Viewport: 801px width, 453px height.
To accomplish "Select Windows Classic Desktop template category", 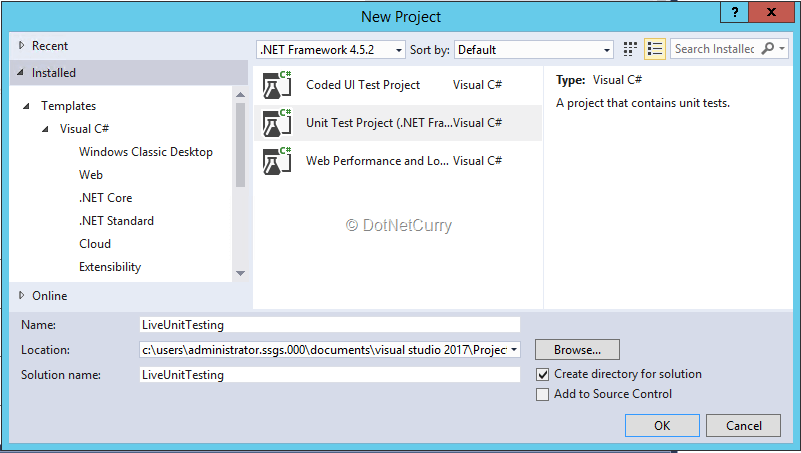I will pyautogui.click(x=146, y=152).
